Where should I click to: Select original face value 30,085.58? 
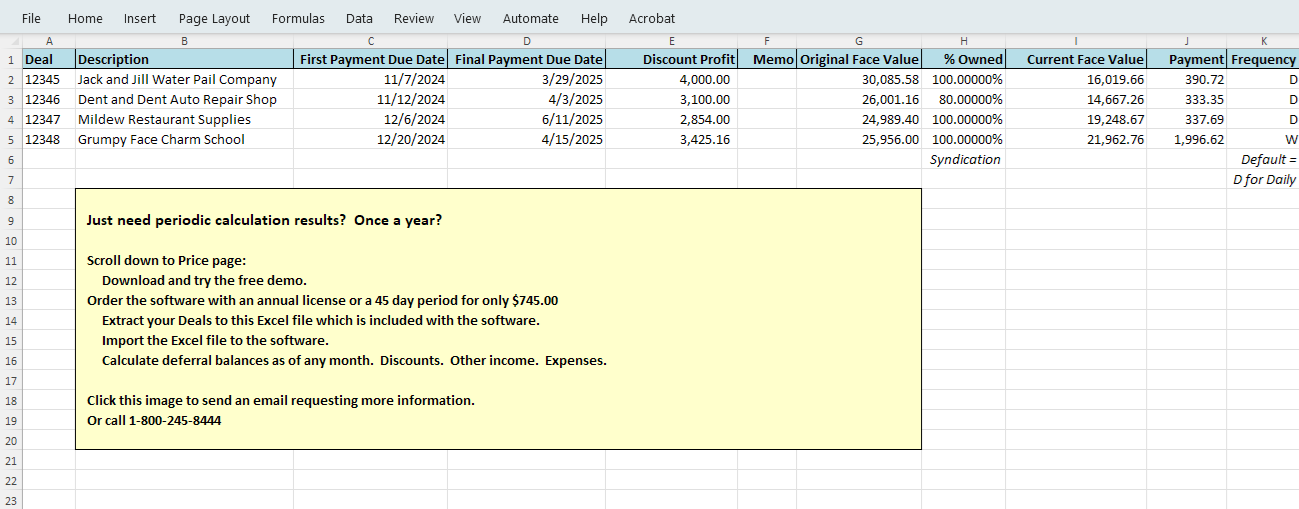point(859,79)
